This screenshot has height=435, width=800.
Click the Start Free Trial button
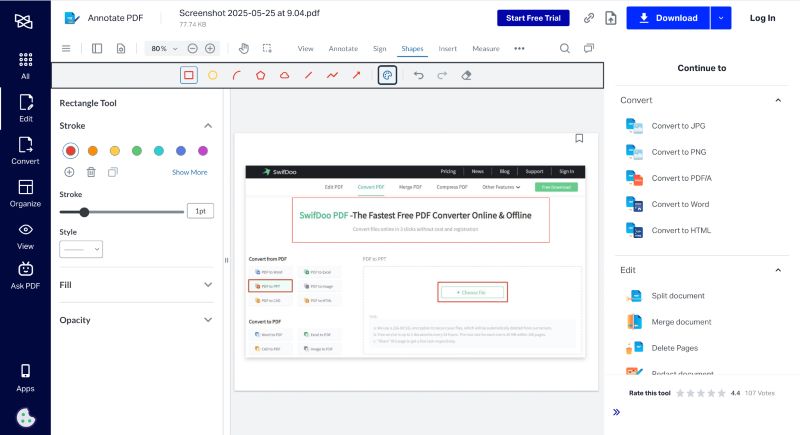533,18
